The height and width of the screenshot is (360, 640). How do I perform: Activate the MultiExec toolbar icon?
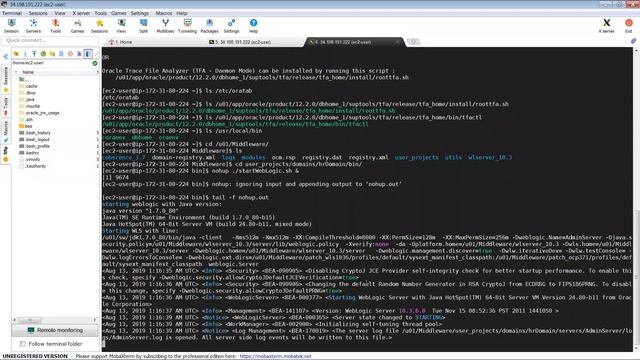(165, 26)
